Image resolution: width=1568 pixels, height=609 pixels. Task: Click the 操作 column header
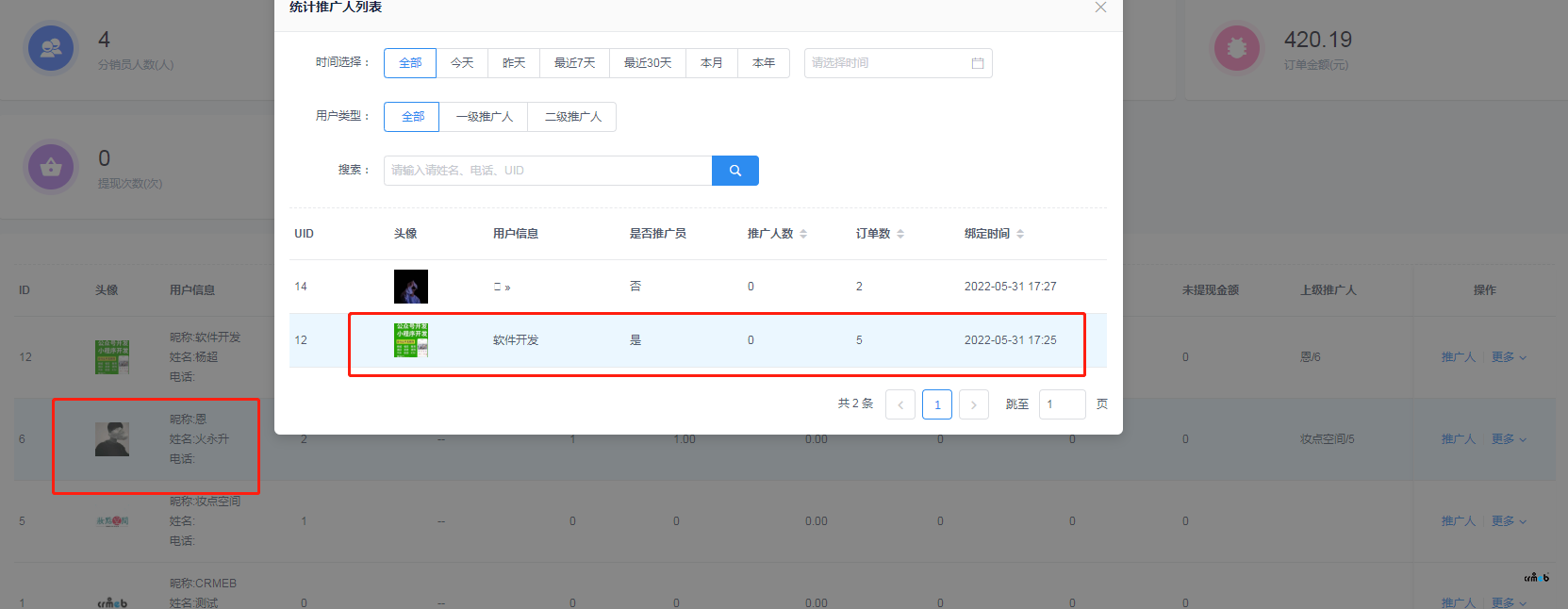[1485, 290]
